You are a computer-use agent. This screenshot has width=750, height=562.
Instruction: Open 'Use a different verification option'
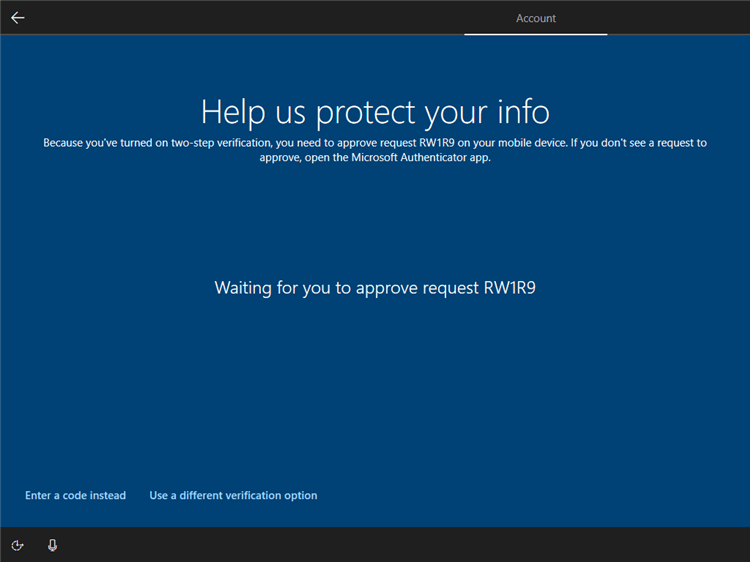pyautogui.click(x=233, y=496)
